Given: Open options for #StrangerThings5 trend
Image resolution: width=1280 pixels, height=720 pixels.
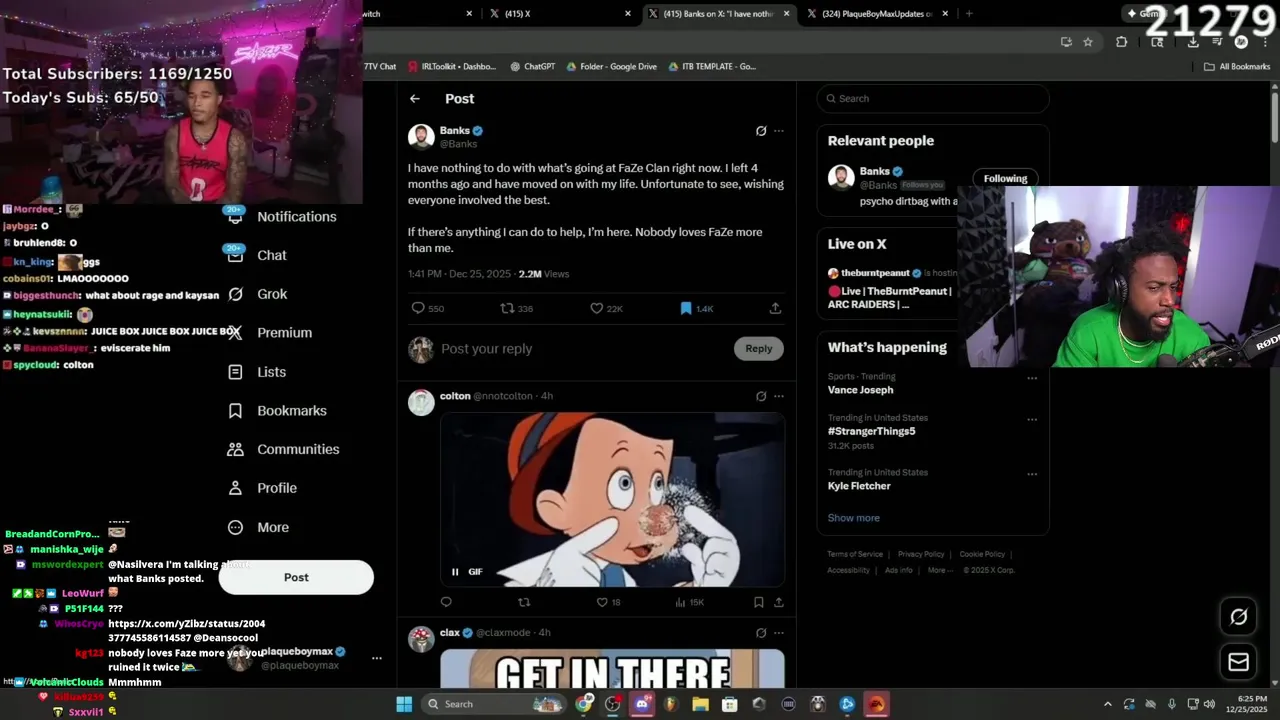Looking at the screenshot, I should click(x=1032, y=419).
